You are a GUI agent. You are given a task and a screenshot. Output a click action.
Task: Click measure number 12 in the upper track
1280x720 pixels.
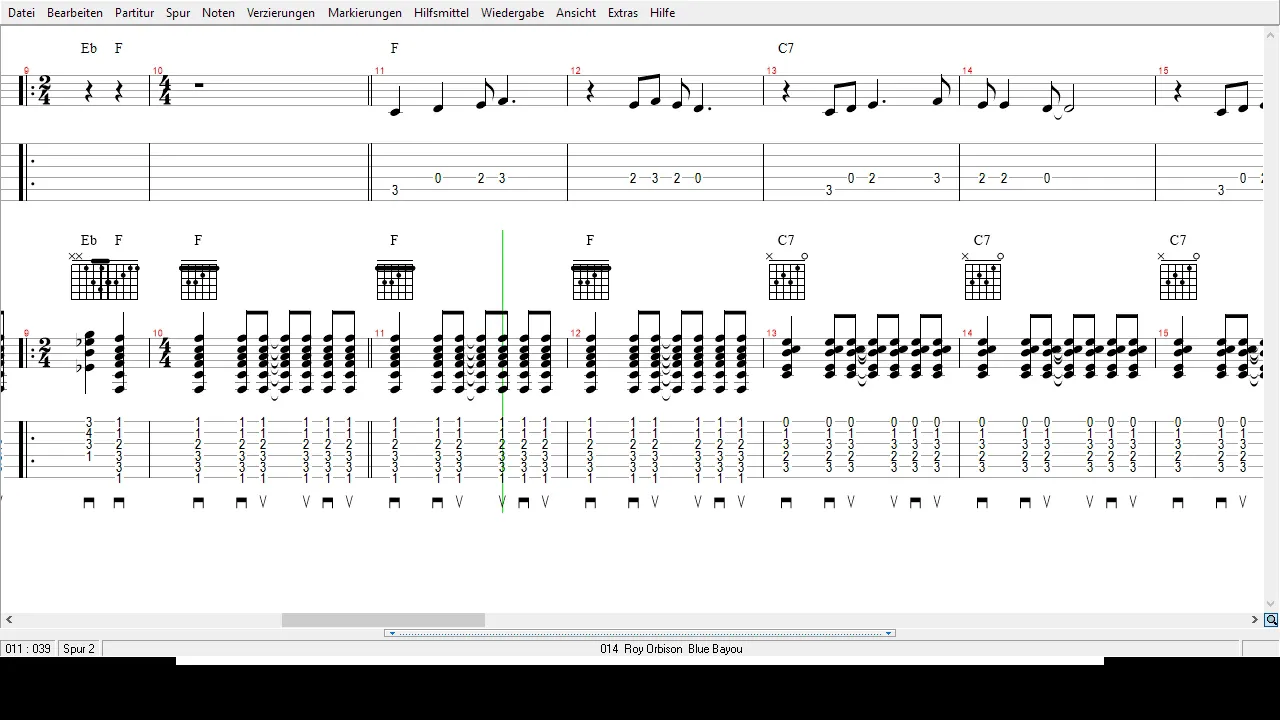click(x=575, y=71)
